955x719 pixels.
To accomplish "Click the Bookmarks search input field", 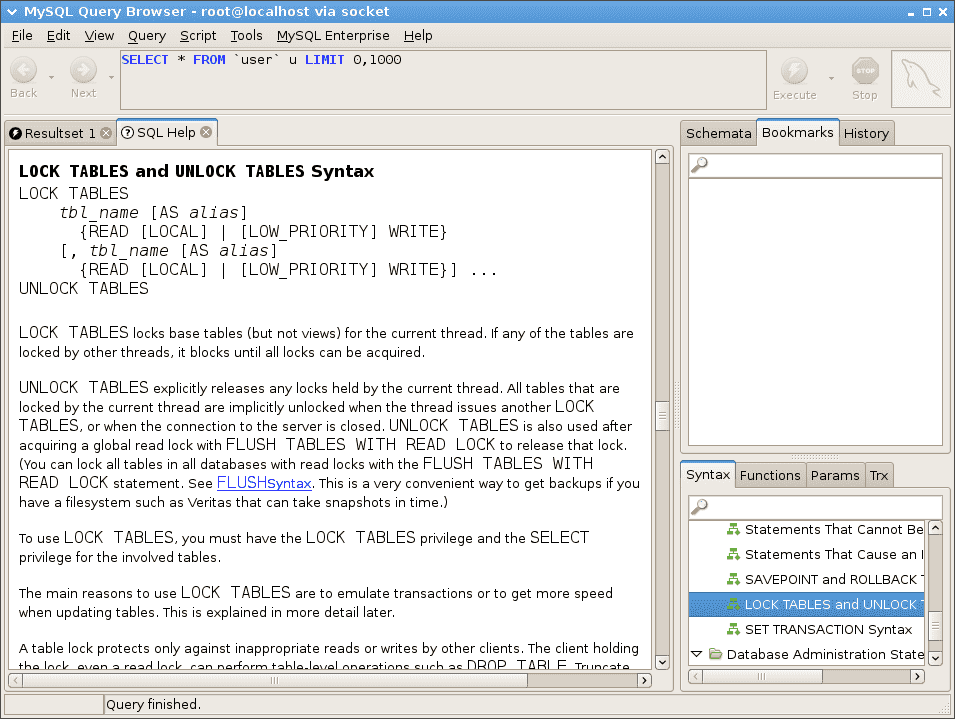I will [816, 164].
